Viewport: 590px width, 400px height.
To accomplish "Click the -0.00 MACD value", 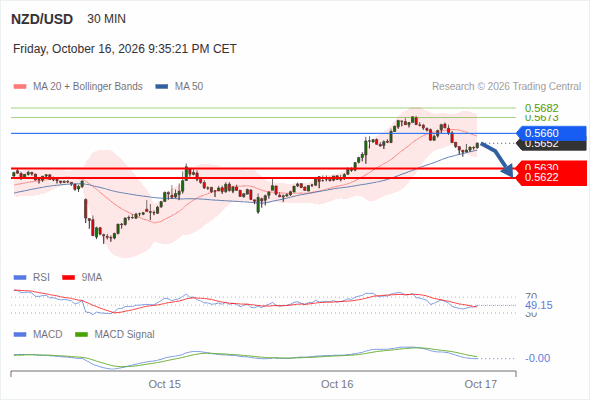I will point(538,358).
